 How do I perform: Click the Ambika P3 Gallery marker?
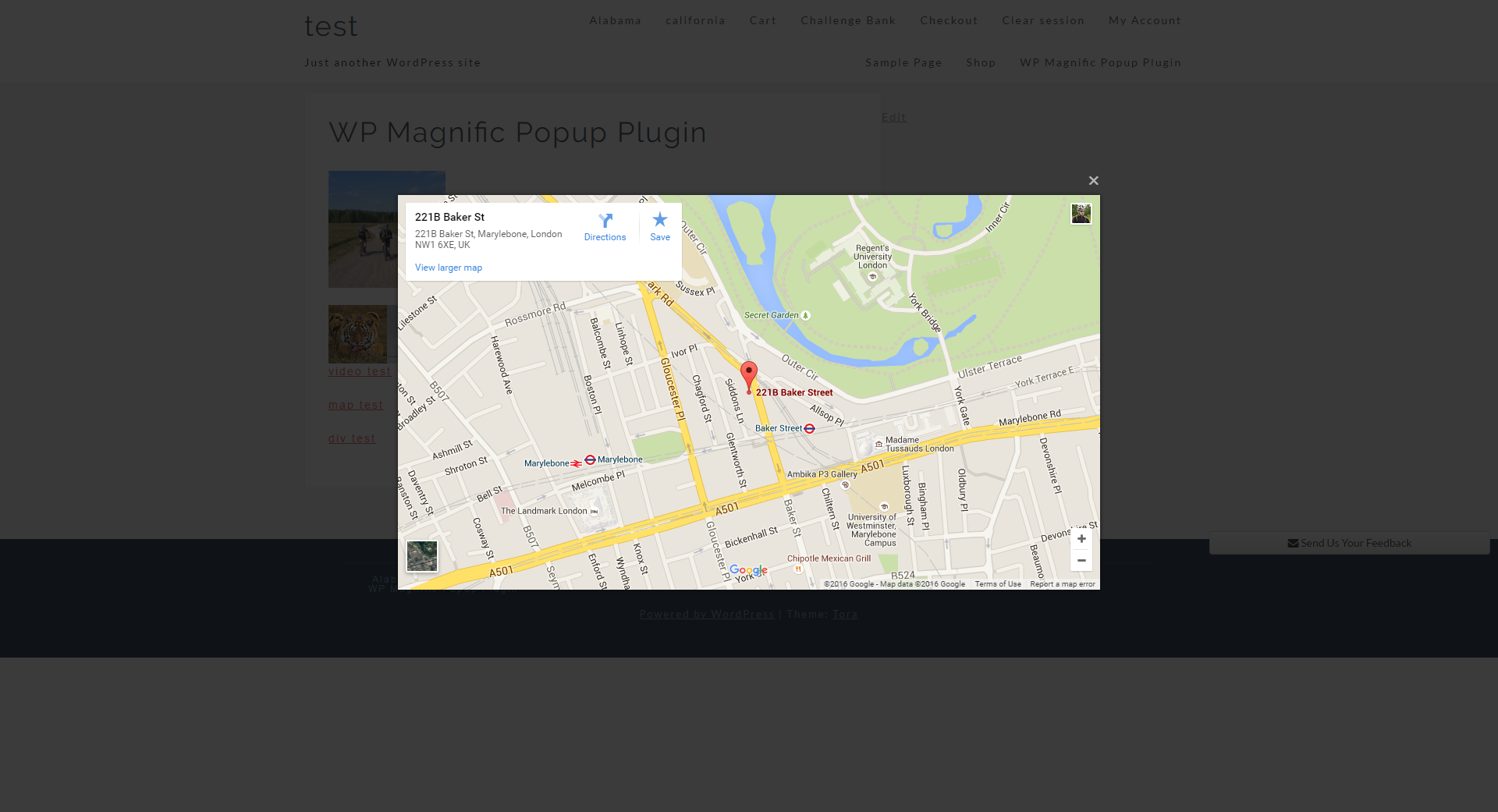point(845,484)
